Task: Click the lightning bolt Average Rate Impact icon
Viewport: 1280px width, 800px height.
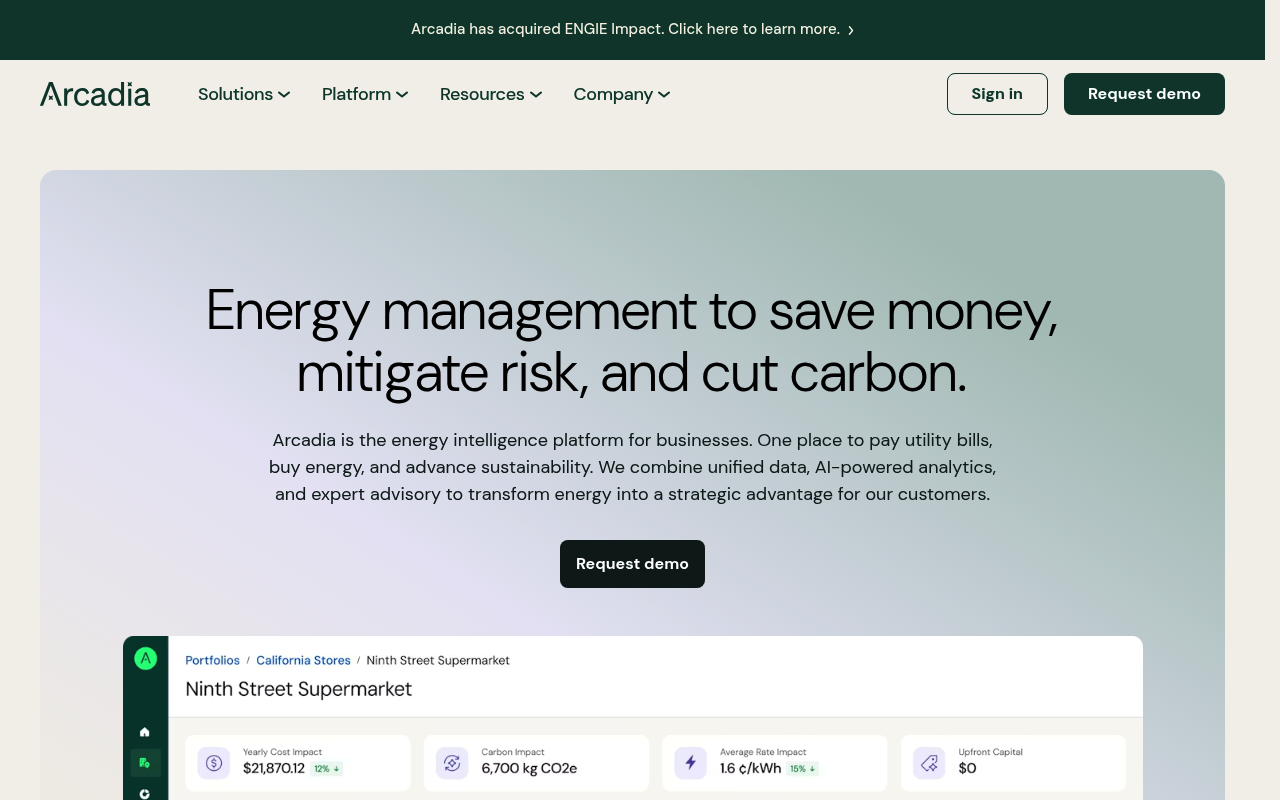Action: [x=690, y=764]
